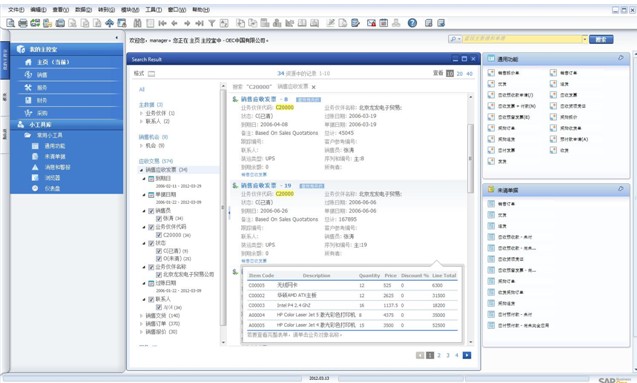Viewport: 637px width, 383px height.
Task: Open the 工具(T) menu
Action: [x=154, y=9]
